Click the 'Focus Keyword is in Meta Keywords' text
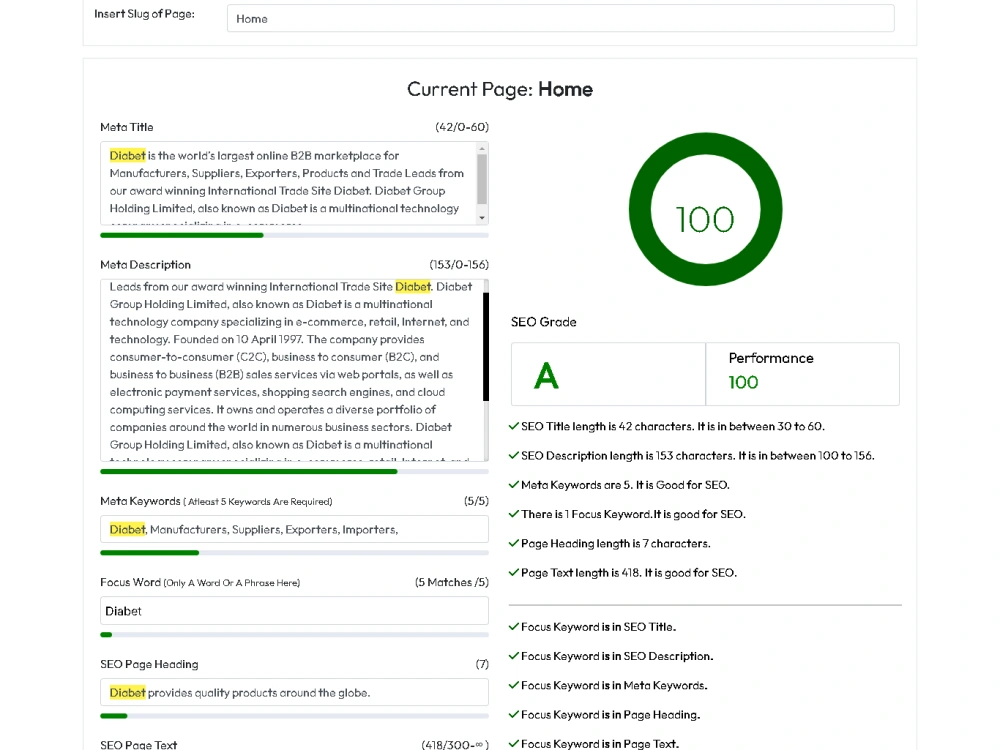 pos(614,686)
